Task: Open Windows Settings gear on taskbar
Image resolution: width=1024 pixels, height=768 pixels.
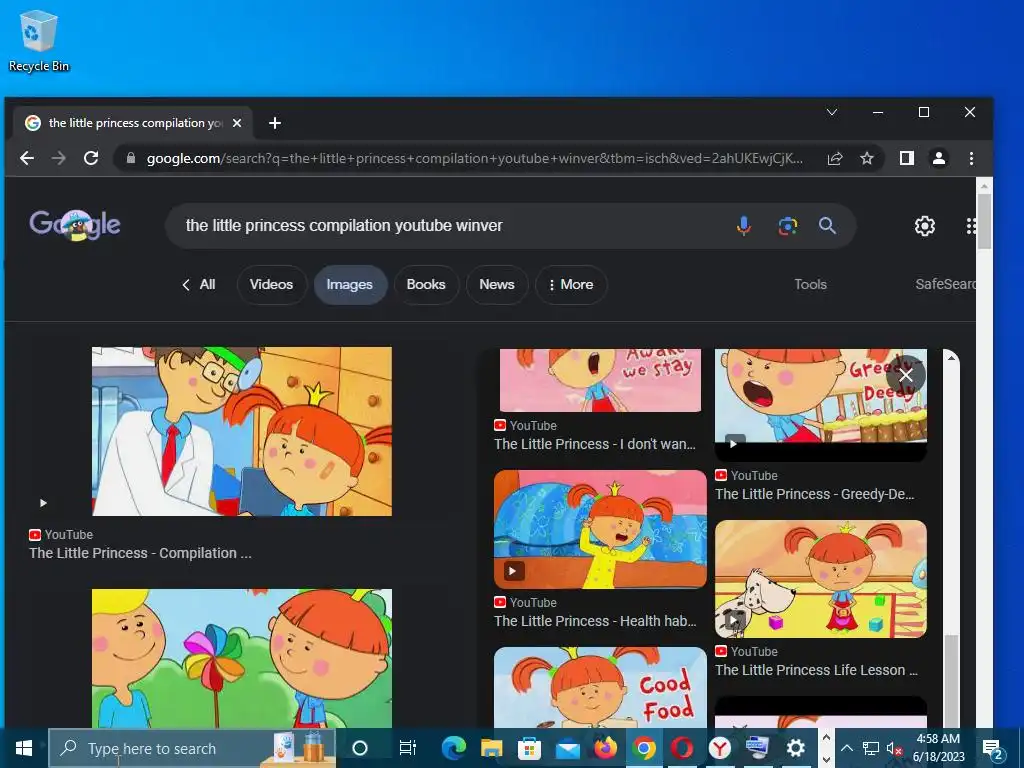Action: point(795,748)
